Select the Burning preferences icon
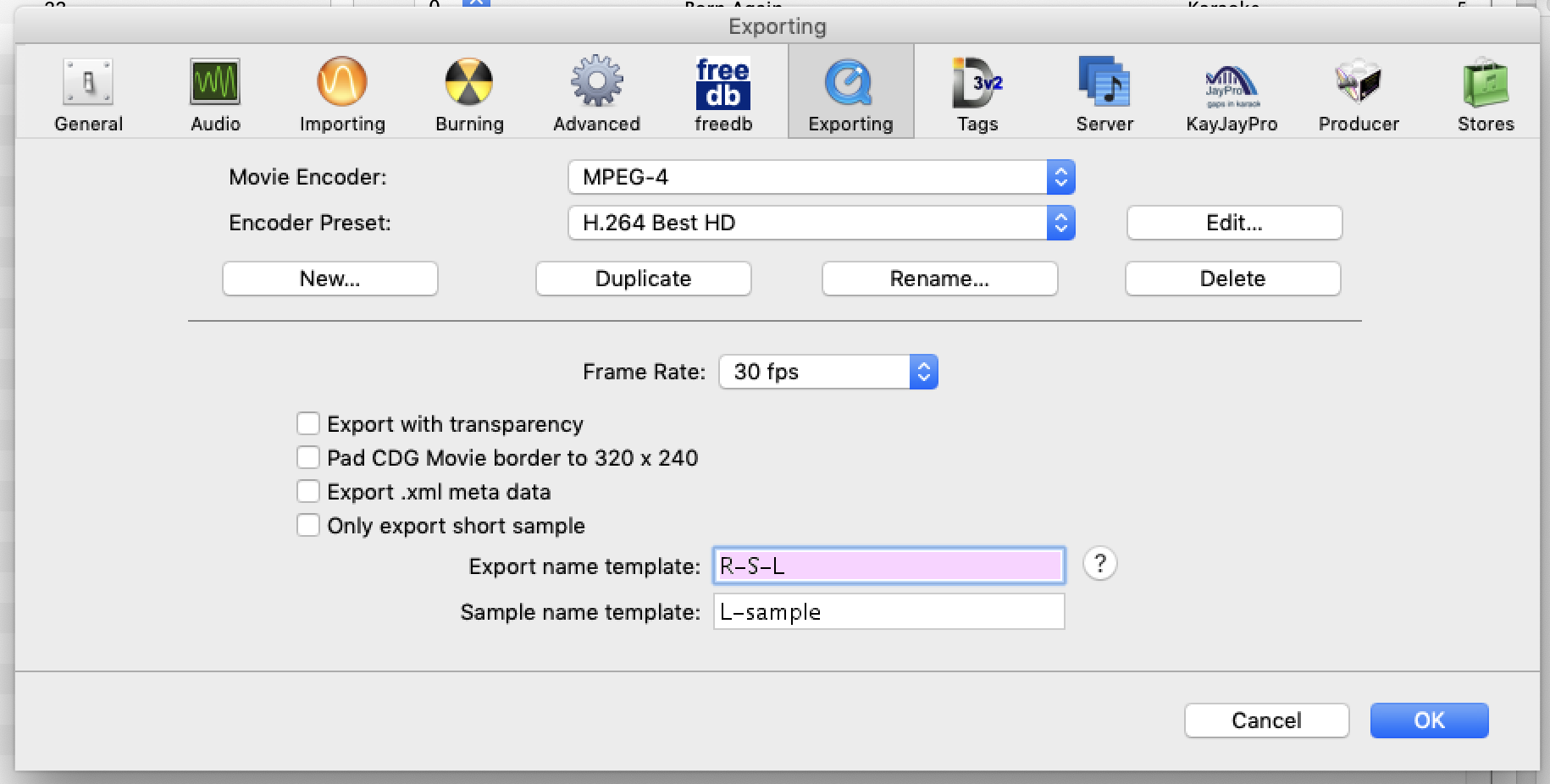Screen dimensions: 1550x784 (469, 94)
